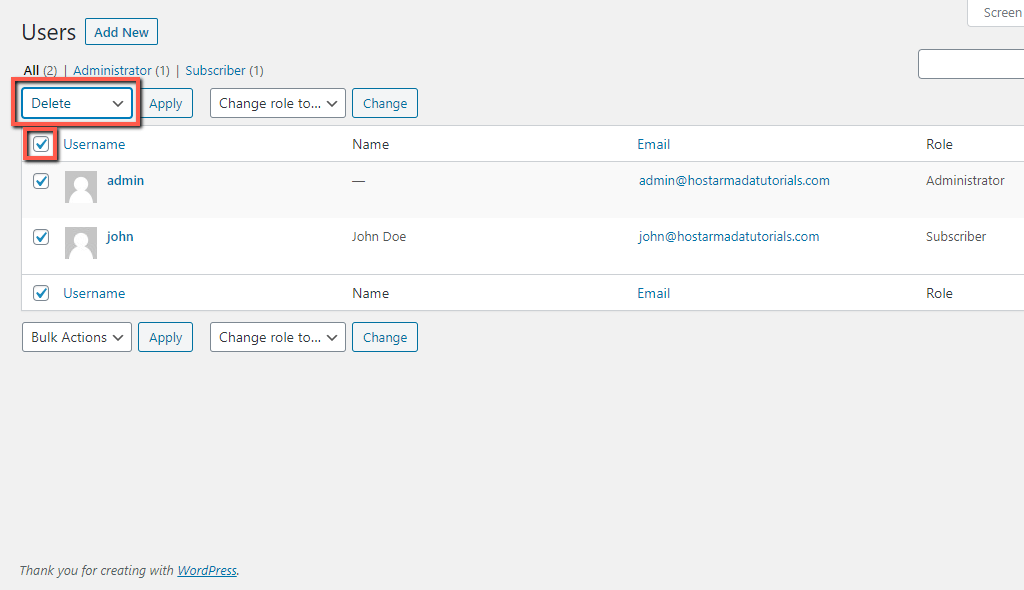Uncheck the john row checkbox
Viewport: 1024px width, 590px height.
(41, 237)
